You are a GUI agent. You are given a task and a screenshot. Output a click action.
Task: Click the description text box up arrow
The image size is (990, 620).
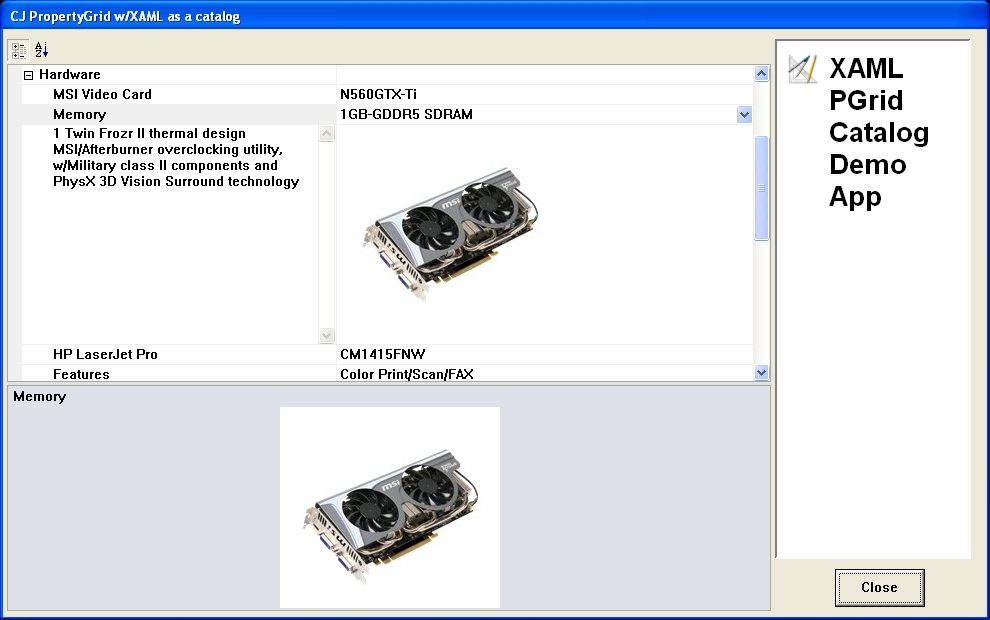[x=326, y=133]
